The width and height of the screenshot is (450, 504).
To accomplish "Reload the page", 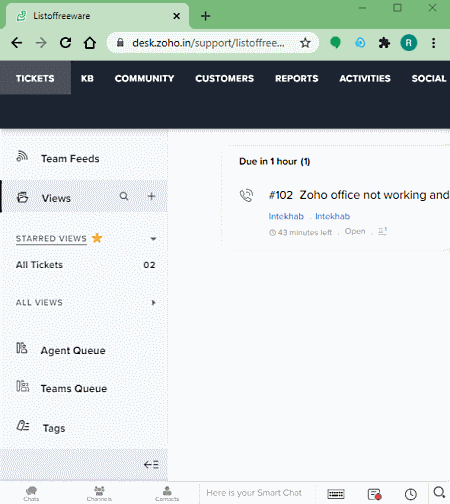I will coord(65,43).
